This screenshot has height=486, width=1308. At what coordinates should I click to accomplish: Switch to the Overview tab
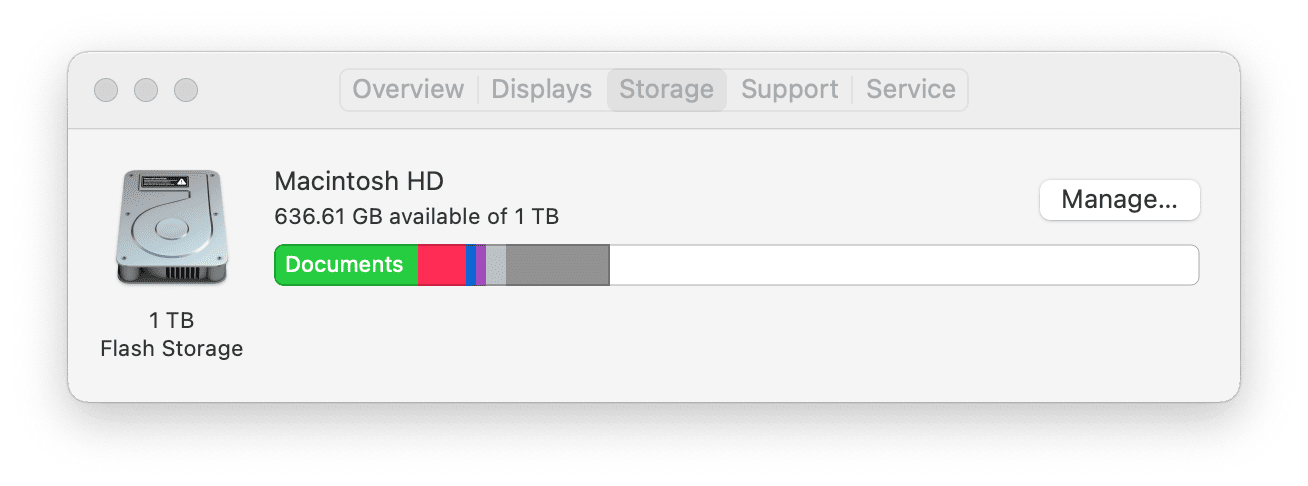click(408, 89)
